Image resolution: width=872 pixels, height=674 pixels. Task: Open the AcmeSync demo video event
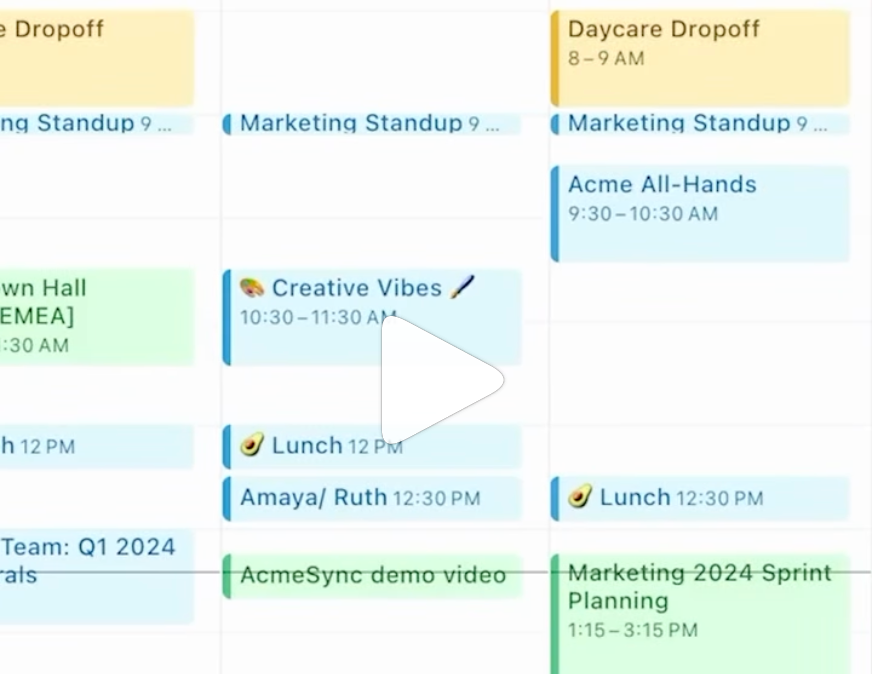click(372, 576)
